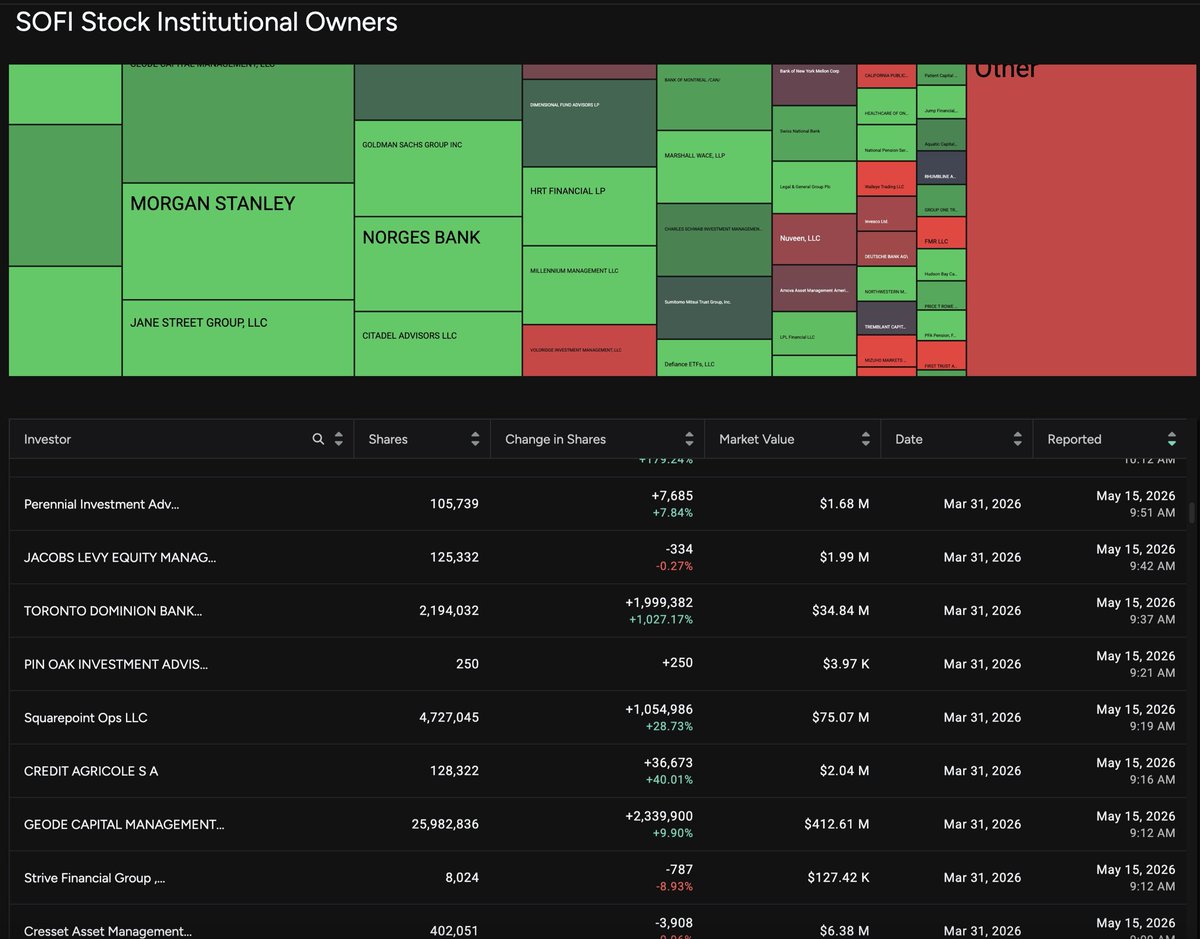Select the RHUMBLINE treemap tile
Screen dimensions: 1200x939
941,168
